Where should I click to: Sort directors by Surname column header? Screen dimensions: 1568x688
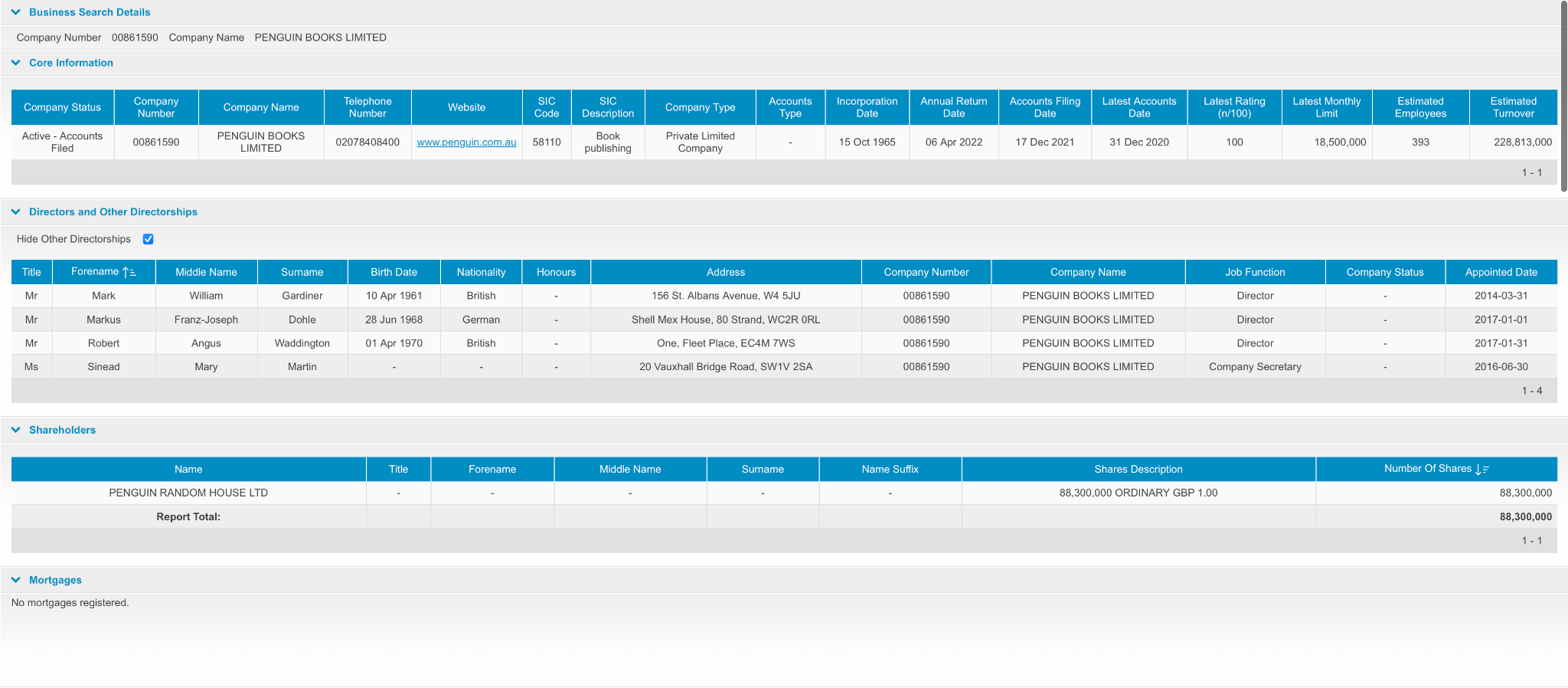pyautogui.click(x=302, y=272)
